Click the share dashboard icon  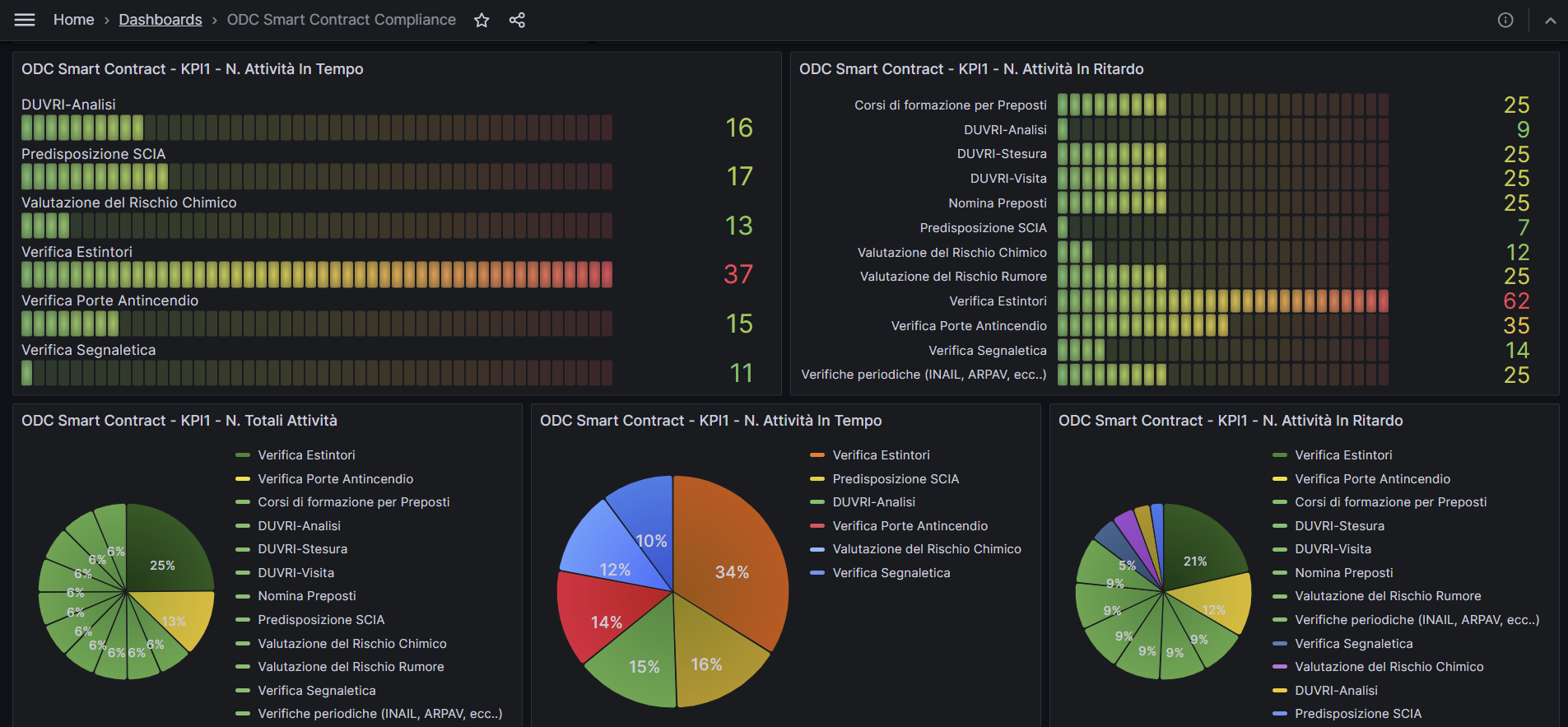click(517, 20)
